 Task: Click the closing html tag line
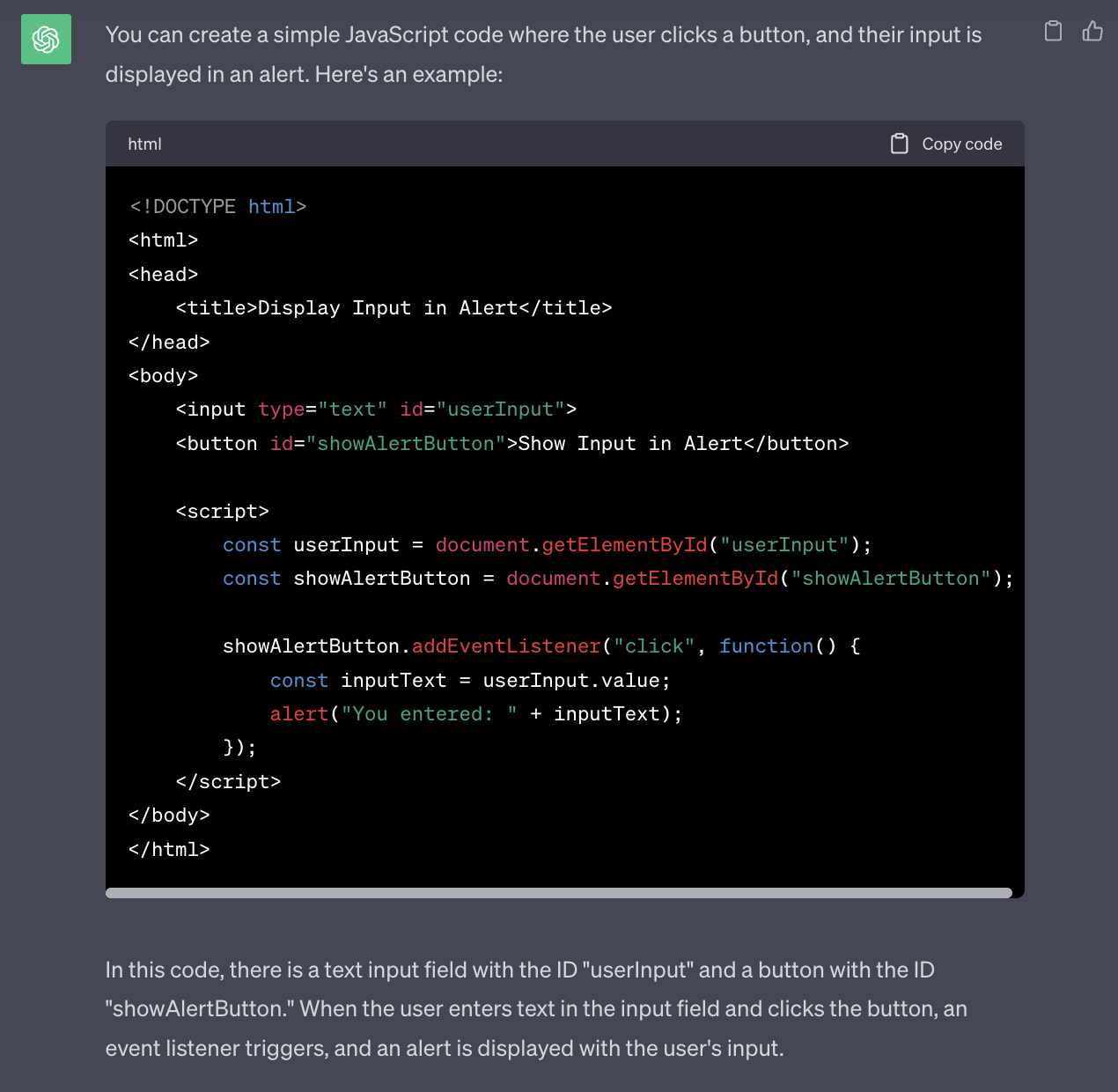tap(169, 850)
